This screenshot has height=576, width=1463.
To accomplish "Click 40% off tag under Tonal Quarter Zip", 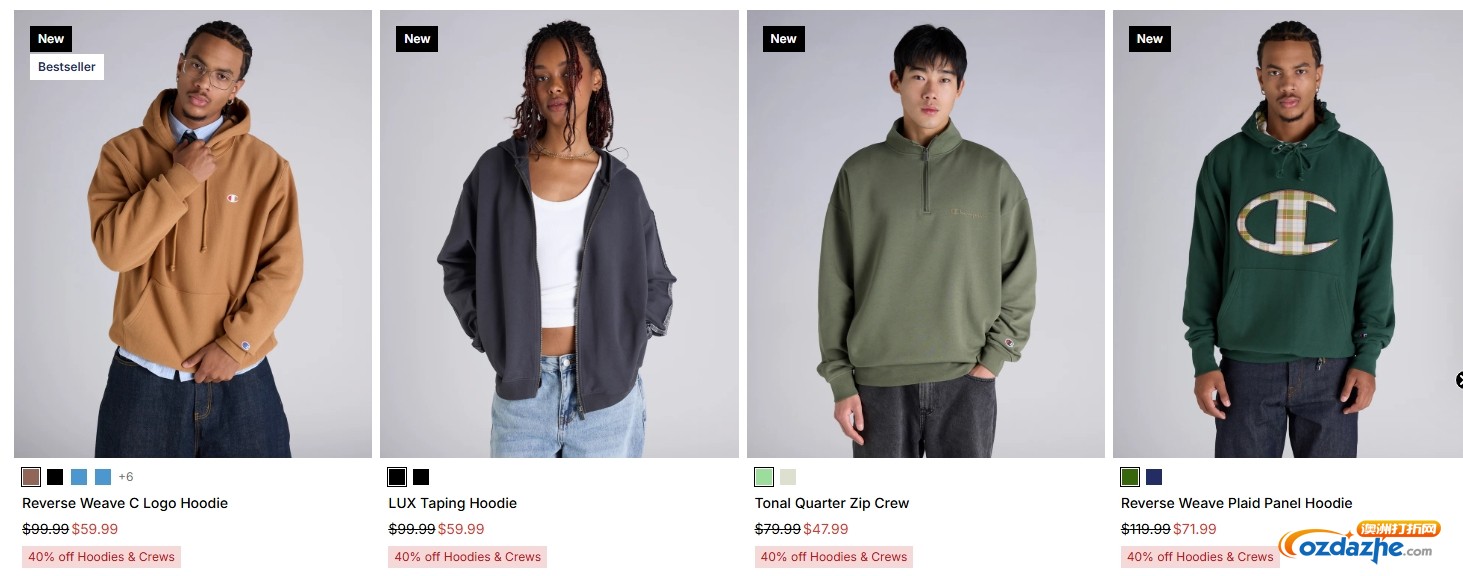I will (834, 557).
